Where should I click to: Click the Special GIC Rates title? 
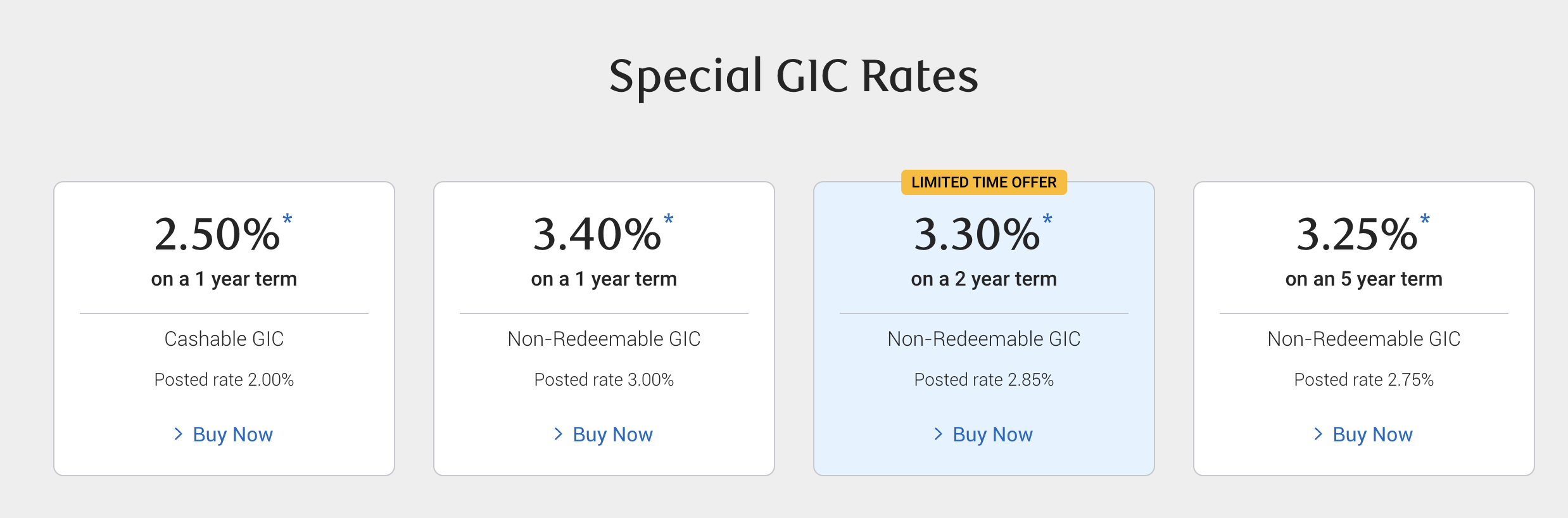coord(793,77)
